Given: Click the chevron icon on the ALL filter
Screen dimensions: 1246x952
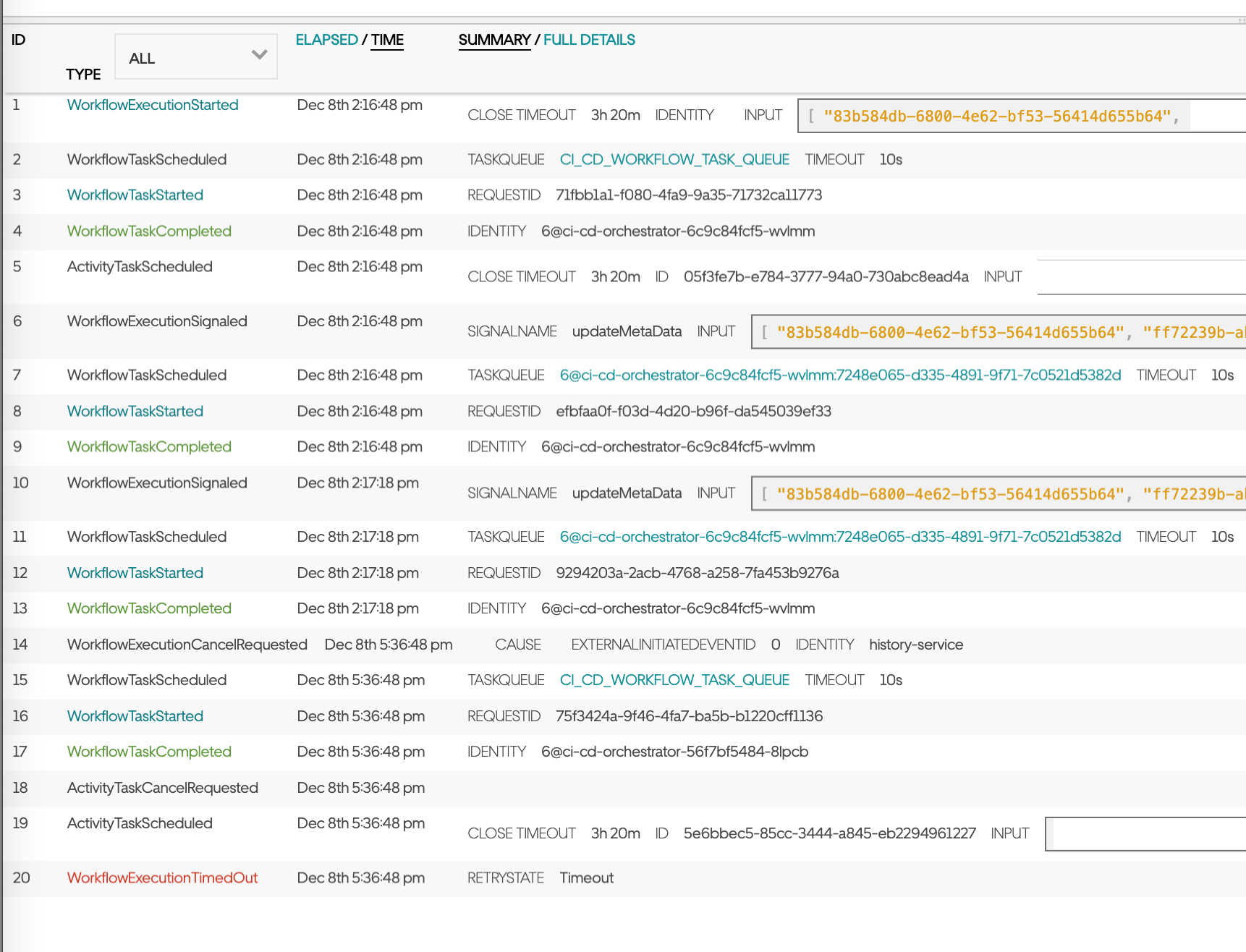Looking at the screenshot, I should coord(258,55).
